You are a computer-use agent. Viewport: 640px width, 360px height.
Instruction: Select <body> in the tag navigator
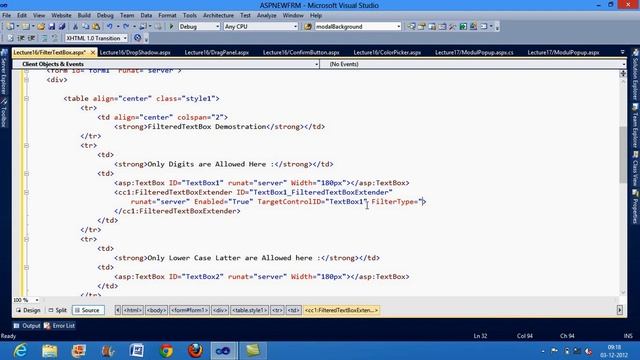(x=156, y=310)
